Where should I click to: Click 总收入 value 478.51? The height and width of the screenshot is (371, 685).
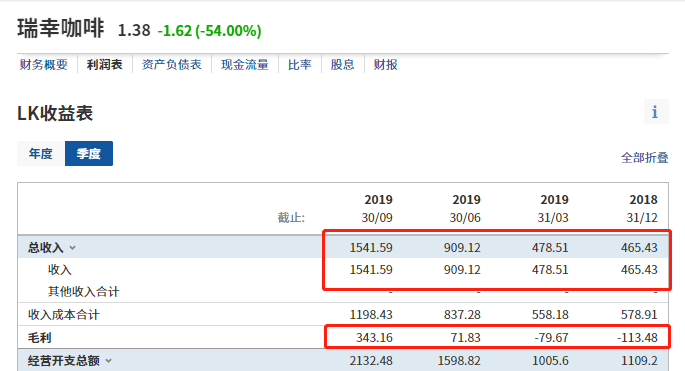550,248
